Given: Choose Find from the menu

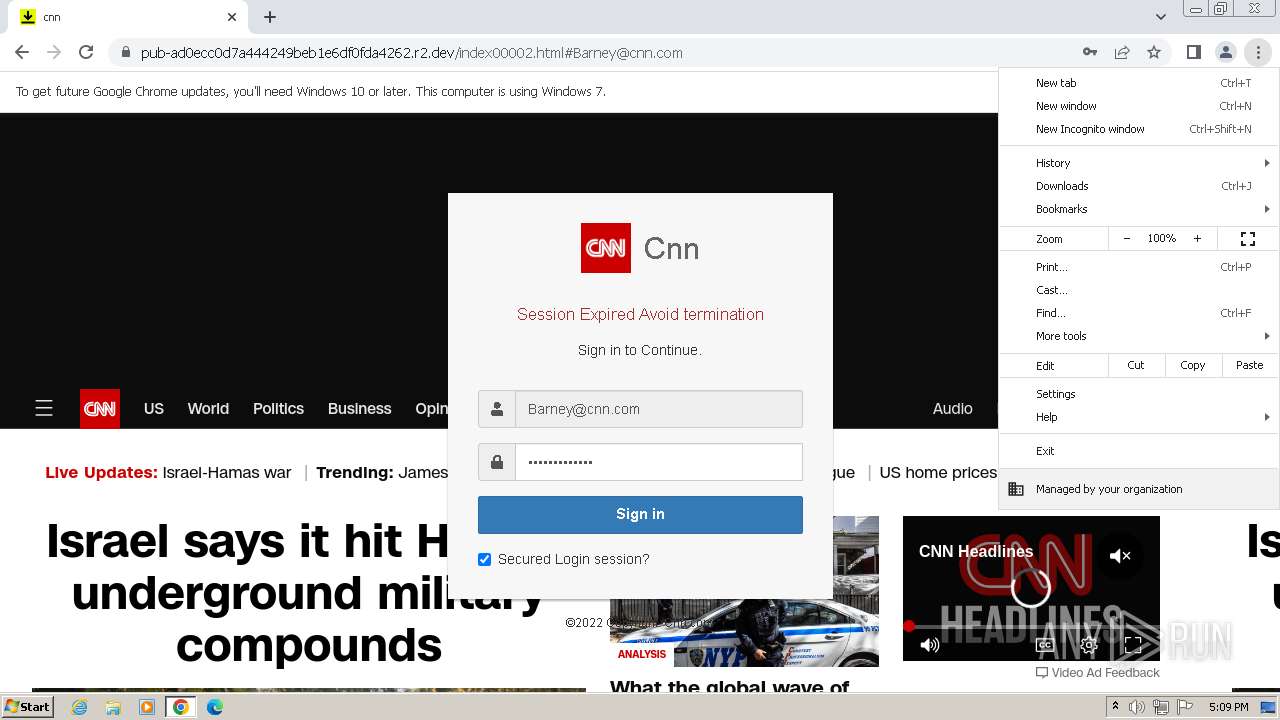Looking at the screenshot, I should click(x=1139, y=313).
